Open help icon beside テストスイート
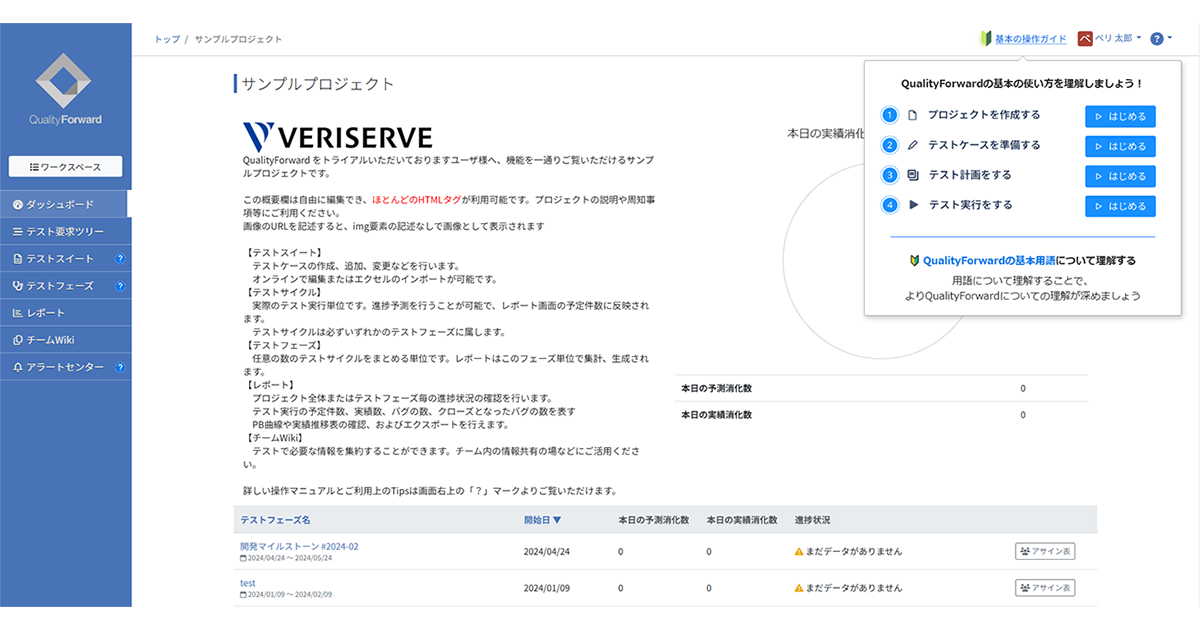Screen dimensions: 1200x630 pos(120,259)
